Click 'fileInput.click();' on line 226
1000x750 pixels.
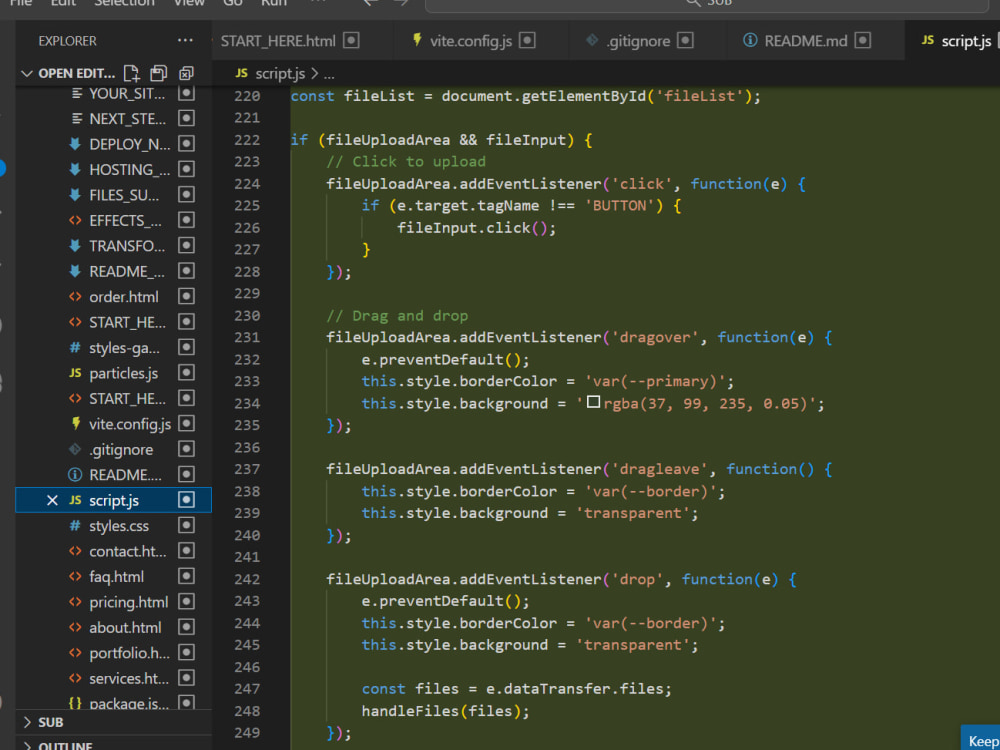click(x=476, y=228)
